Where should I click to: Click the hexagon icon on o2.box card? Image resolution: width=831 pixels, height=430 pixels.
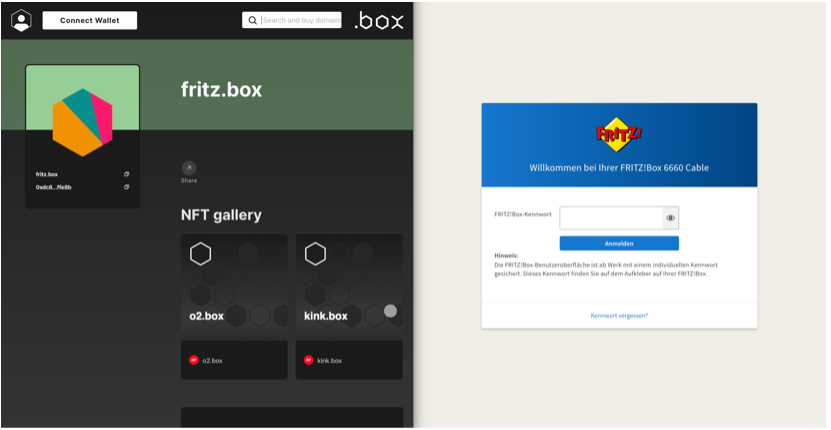point(200,254)
